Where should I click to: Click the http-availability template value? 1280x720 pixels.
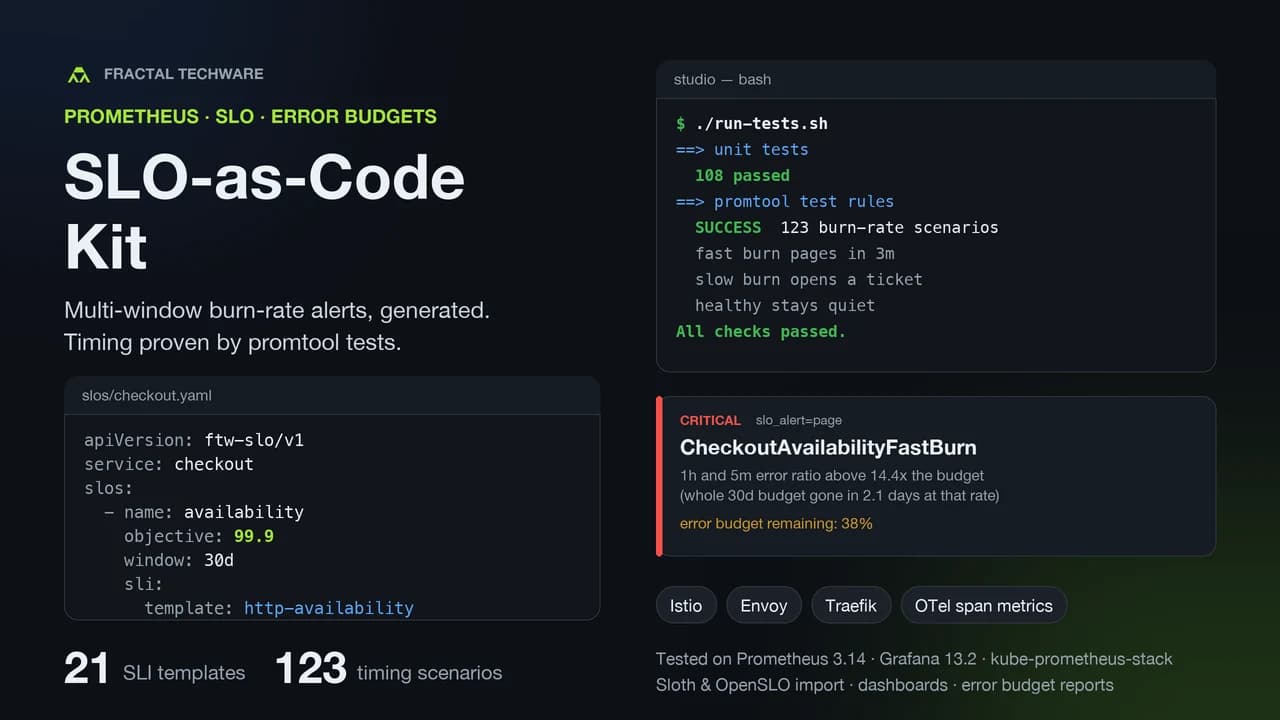tap(329, 608)
